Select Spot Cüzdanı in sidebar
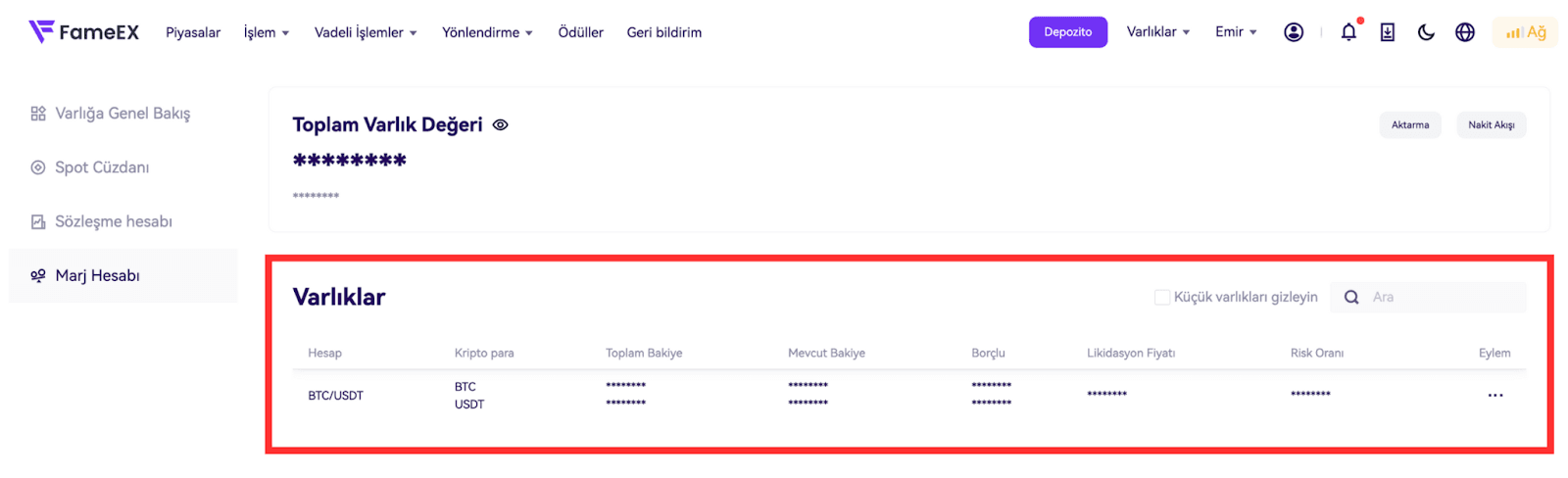The height and width of the screenshot is (478, 1568). pos(102,167)
